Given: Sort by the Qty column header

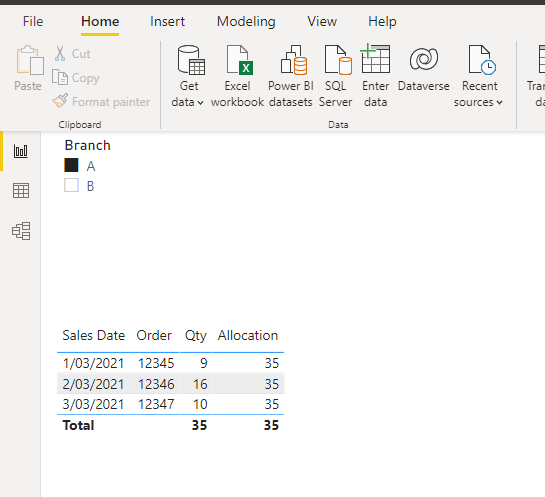Looking at the screenshot, I should [x=196, y=336].
